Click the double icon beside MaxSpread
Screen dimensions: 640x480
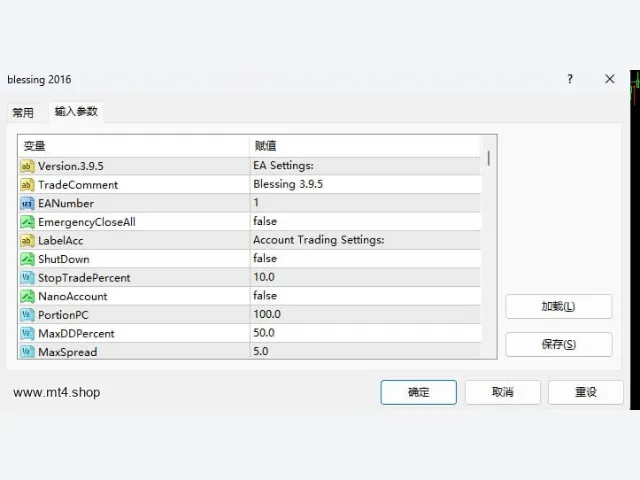27,351
